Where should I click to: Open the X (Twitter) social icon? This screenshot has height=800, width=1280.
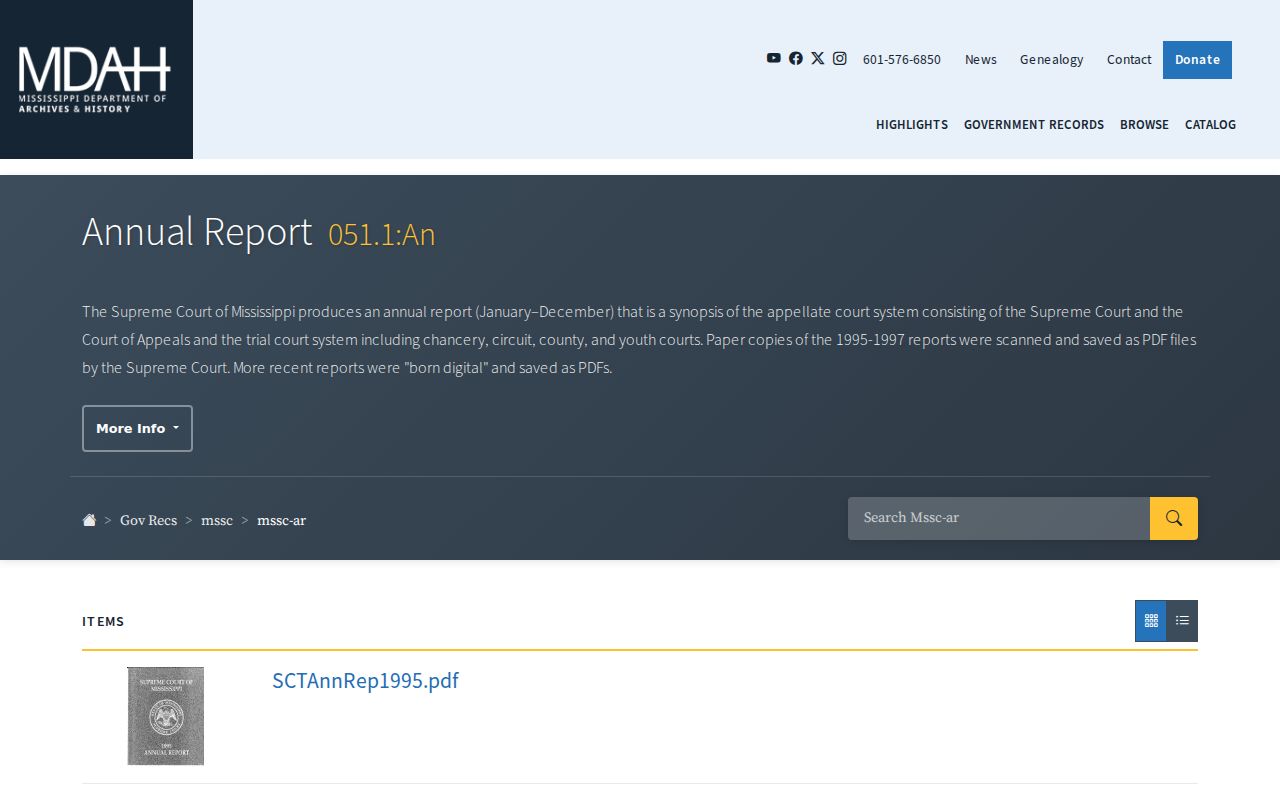[x=818, y=58]
